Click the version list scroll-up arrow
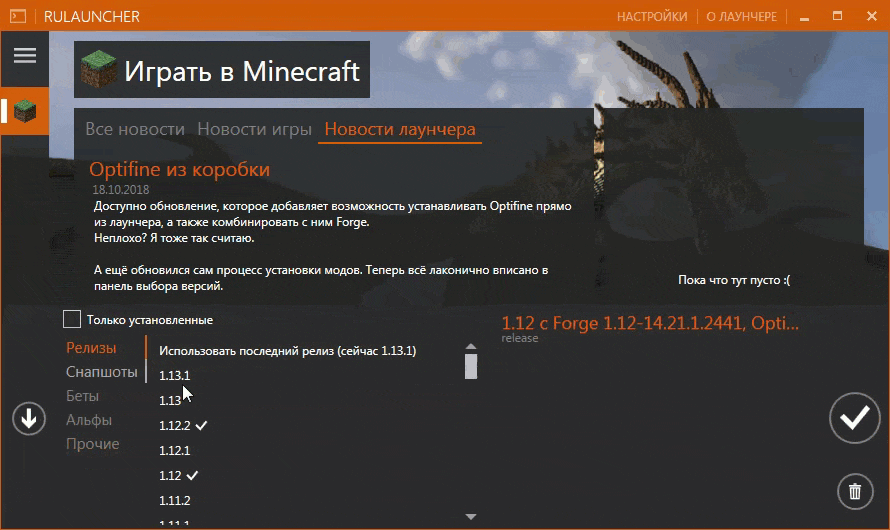The image size is (890, 530). click(471, 346)
